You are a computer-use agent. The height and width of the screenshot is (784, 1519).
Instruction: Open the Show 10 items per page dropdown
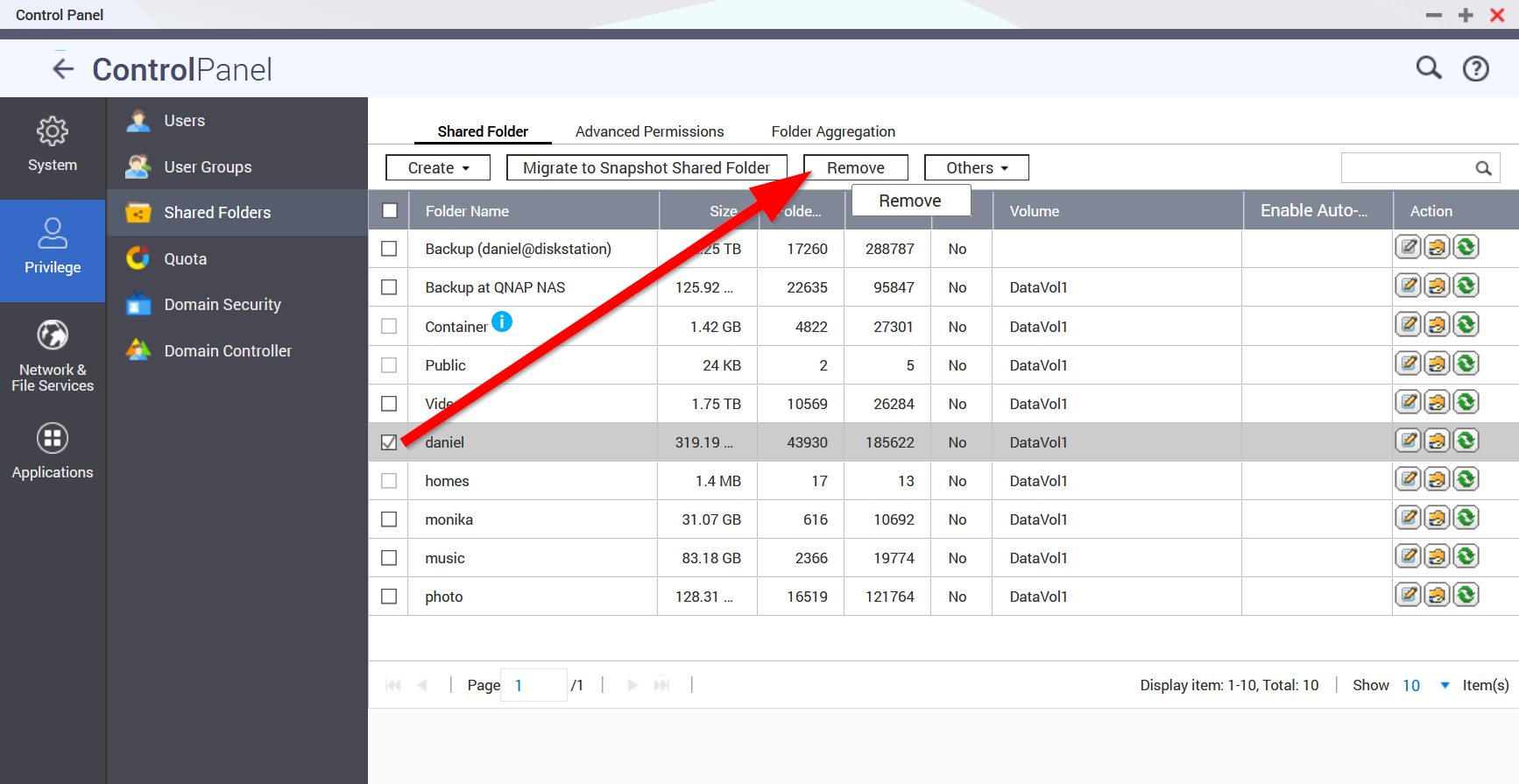(1426, 685)
